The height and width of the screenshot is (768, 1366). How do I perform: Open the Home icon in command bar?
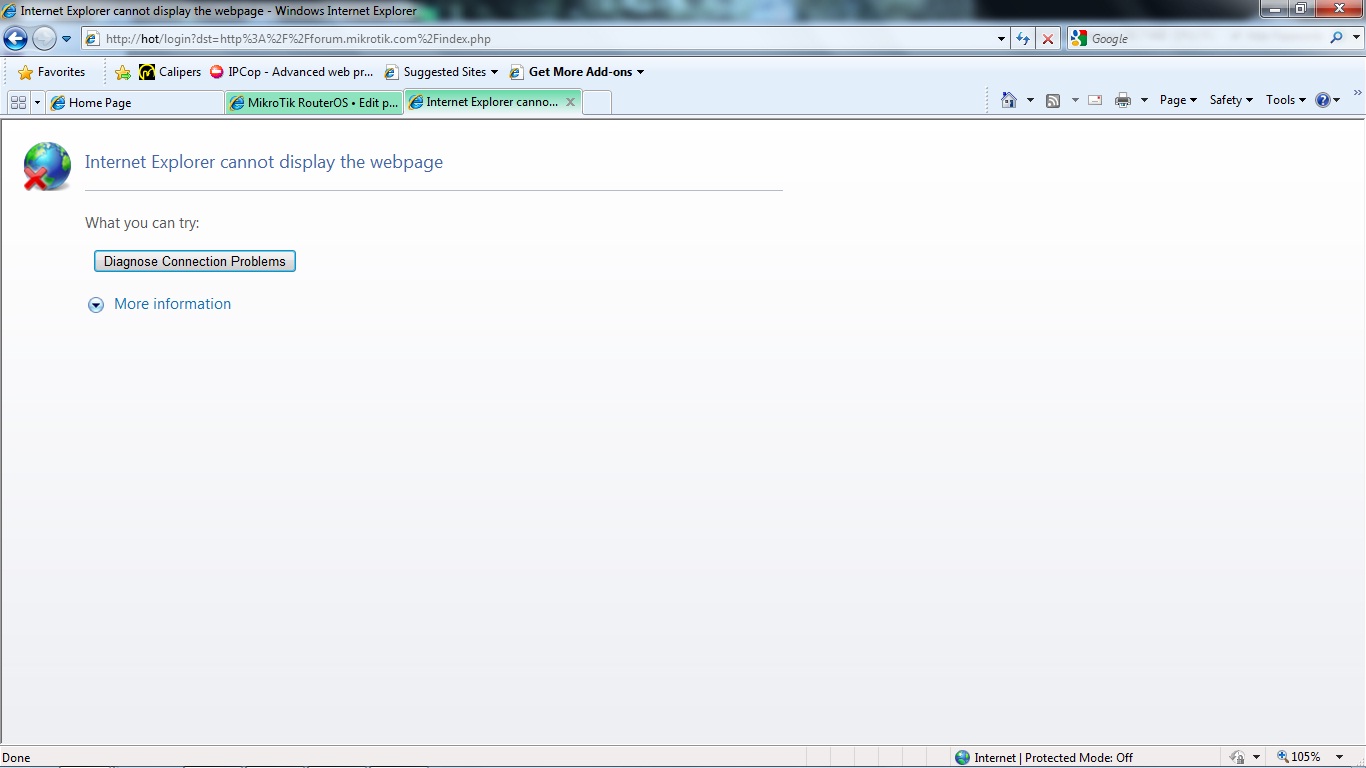click(1009, 100)
